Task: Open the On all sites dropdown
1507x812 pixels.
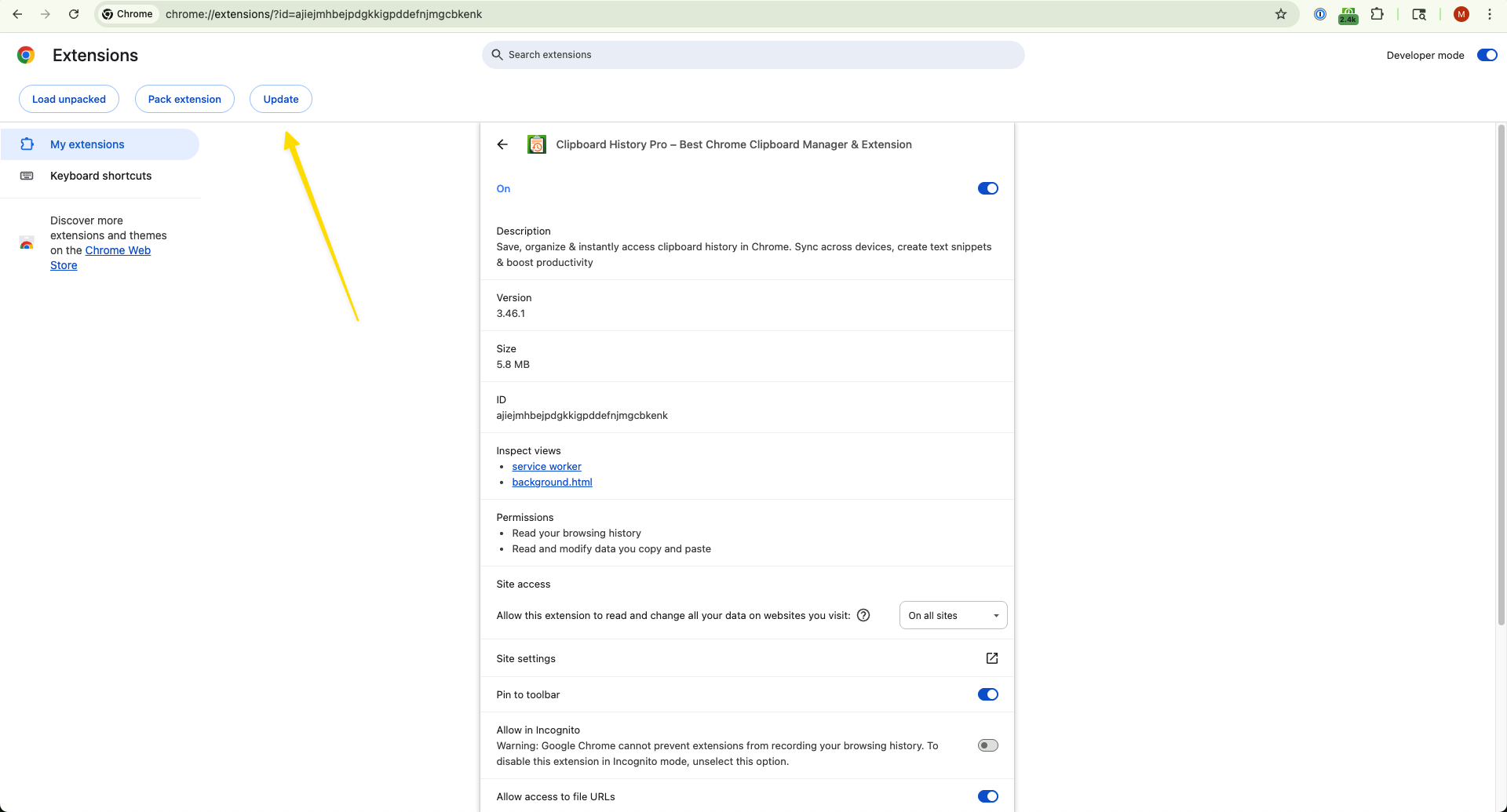Action: point(953,615)
